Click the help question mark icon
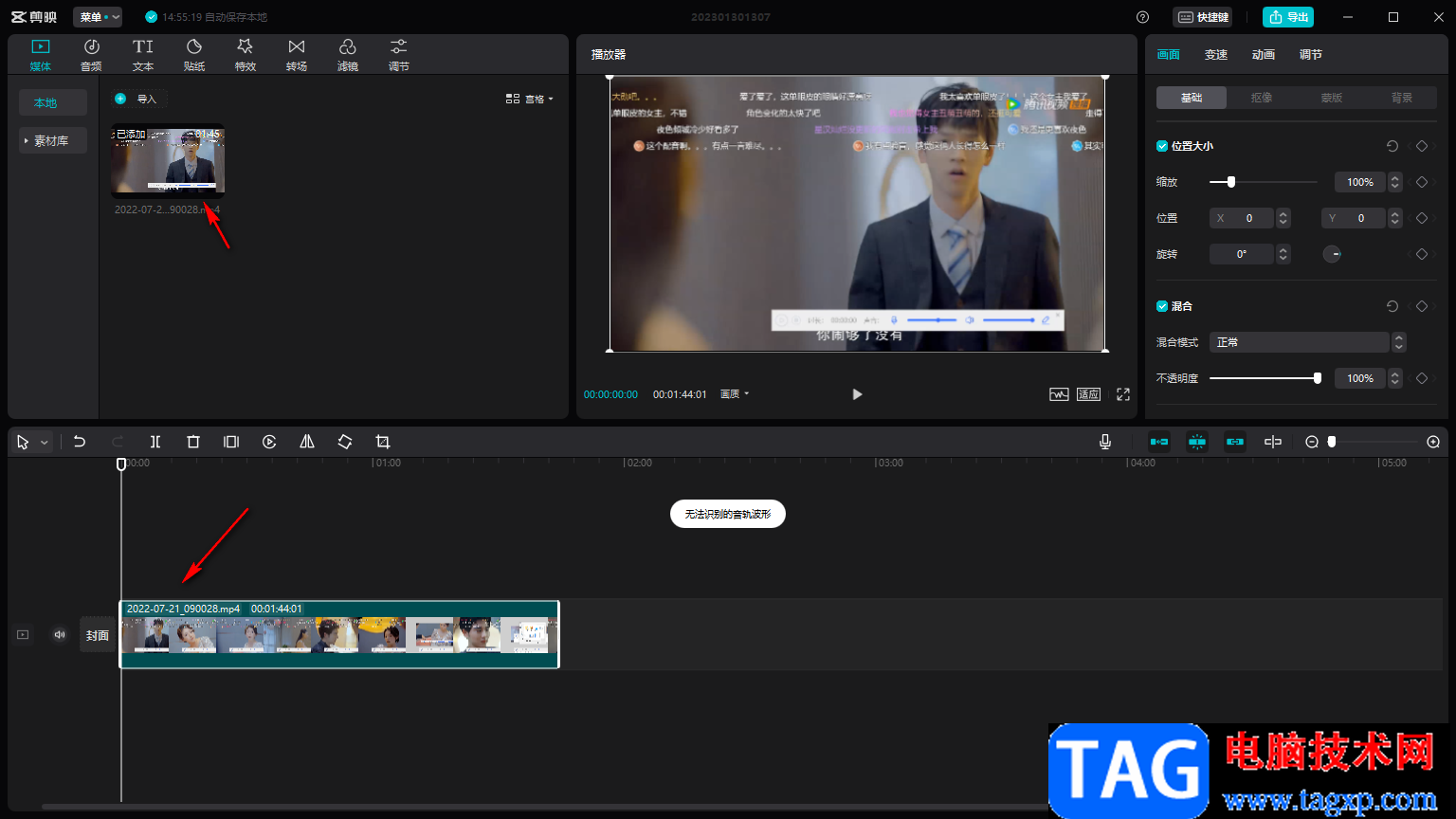 1142,17
